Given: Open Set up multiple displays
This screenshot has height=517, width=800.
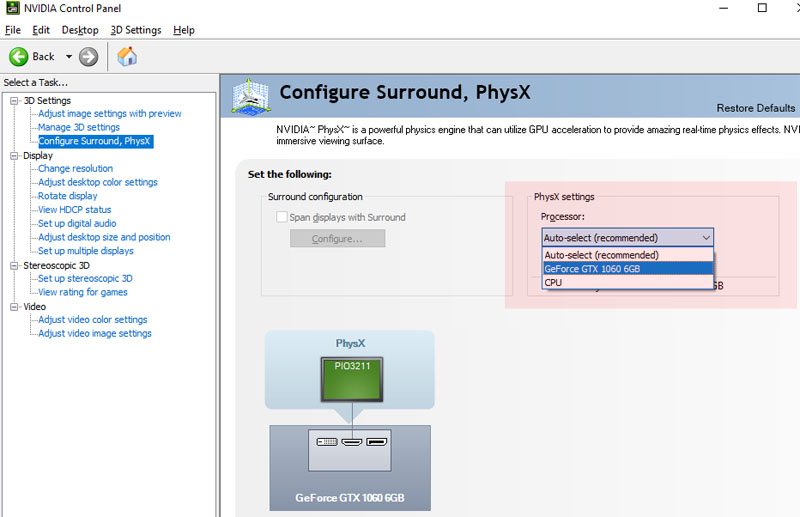Looking at the screenshot, I should (x=86, y=251).
